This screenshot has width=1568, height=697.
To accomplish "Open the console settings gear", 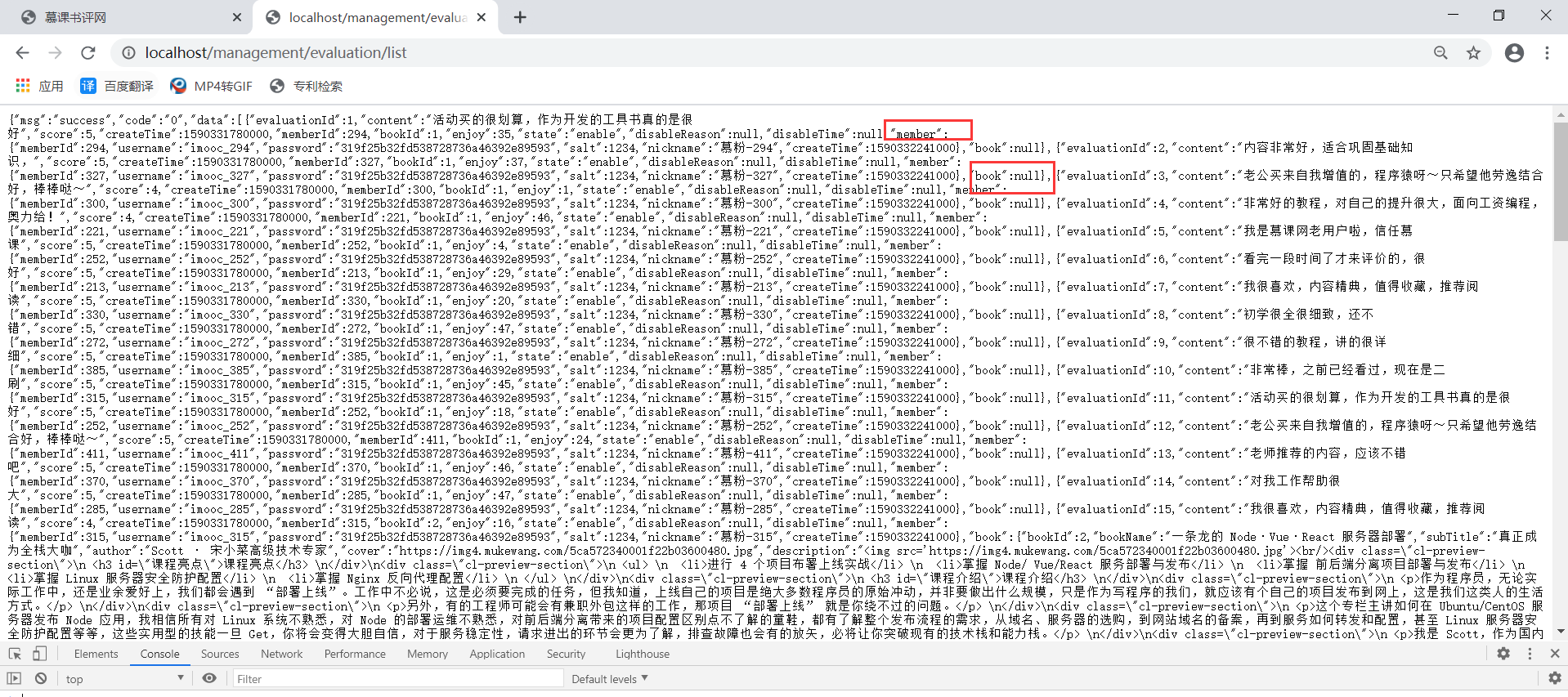I will (x=1555, y=678).
